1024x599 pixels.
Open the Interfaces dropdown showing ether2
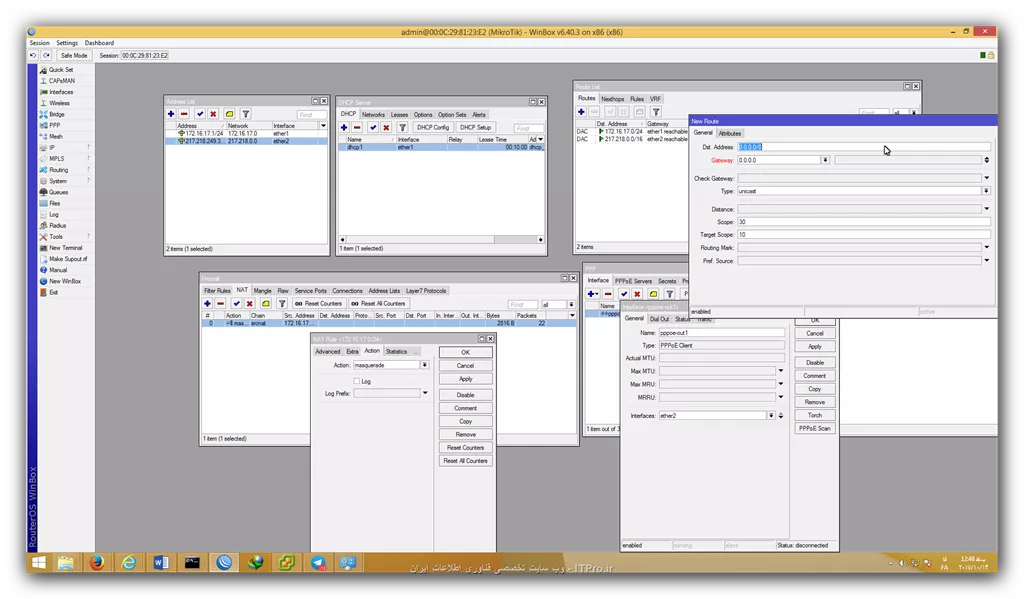pyautogui.click(x=771, y=415)
